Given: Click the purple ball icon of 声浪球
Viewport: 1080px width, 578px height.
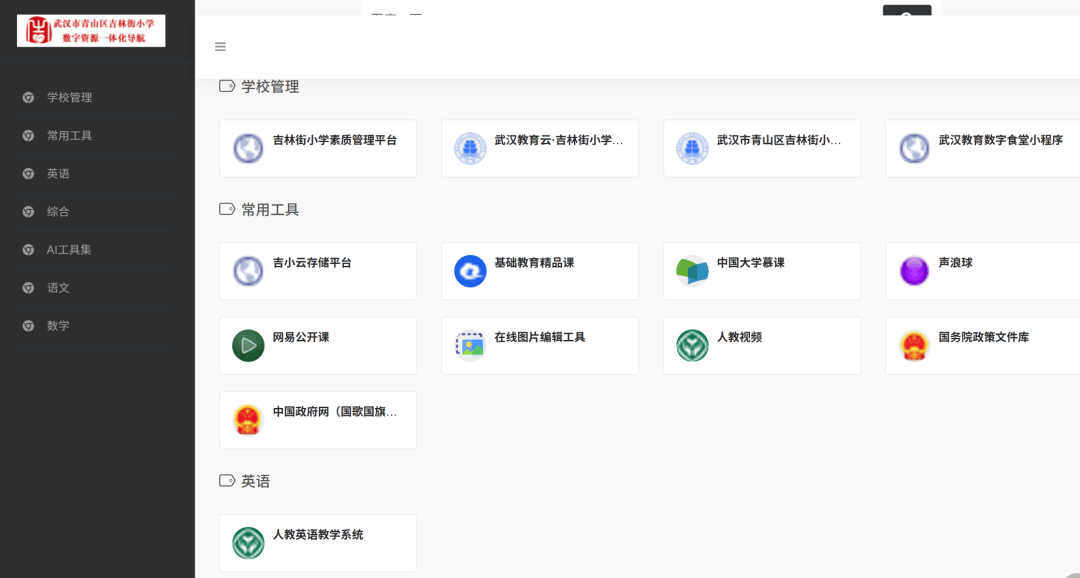Looking at the screenshot, I should 915,271.
